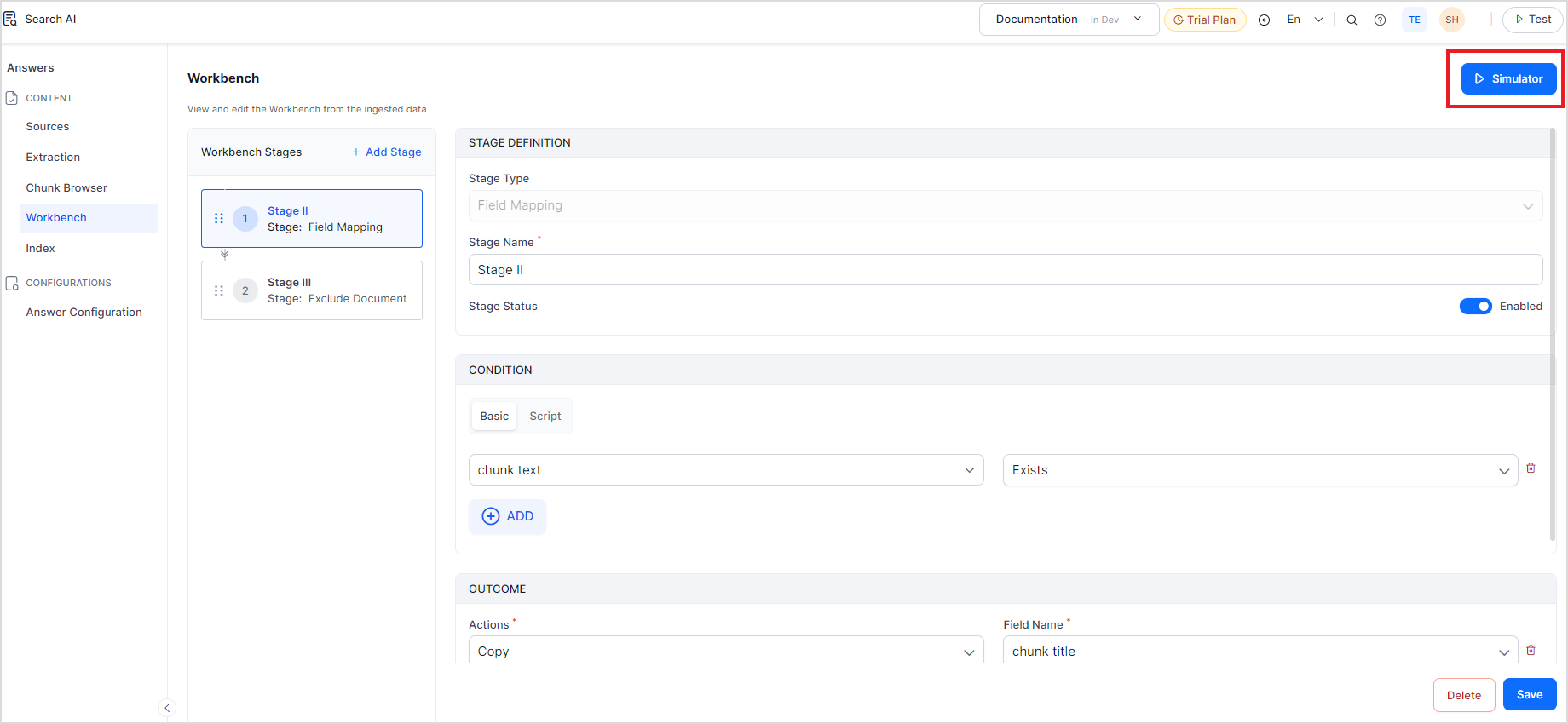Viewport: 1568px width, 724px height.
Task: Open Answer Configuration in sidebar
Action: coord(84,313)
